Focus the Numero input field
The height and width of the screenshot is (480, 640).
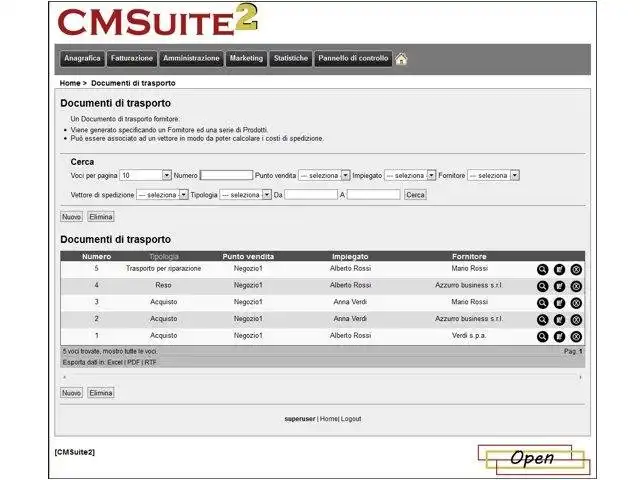[227, 175]
